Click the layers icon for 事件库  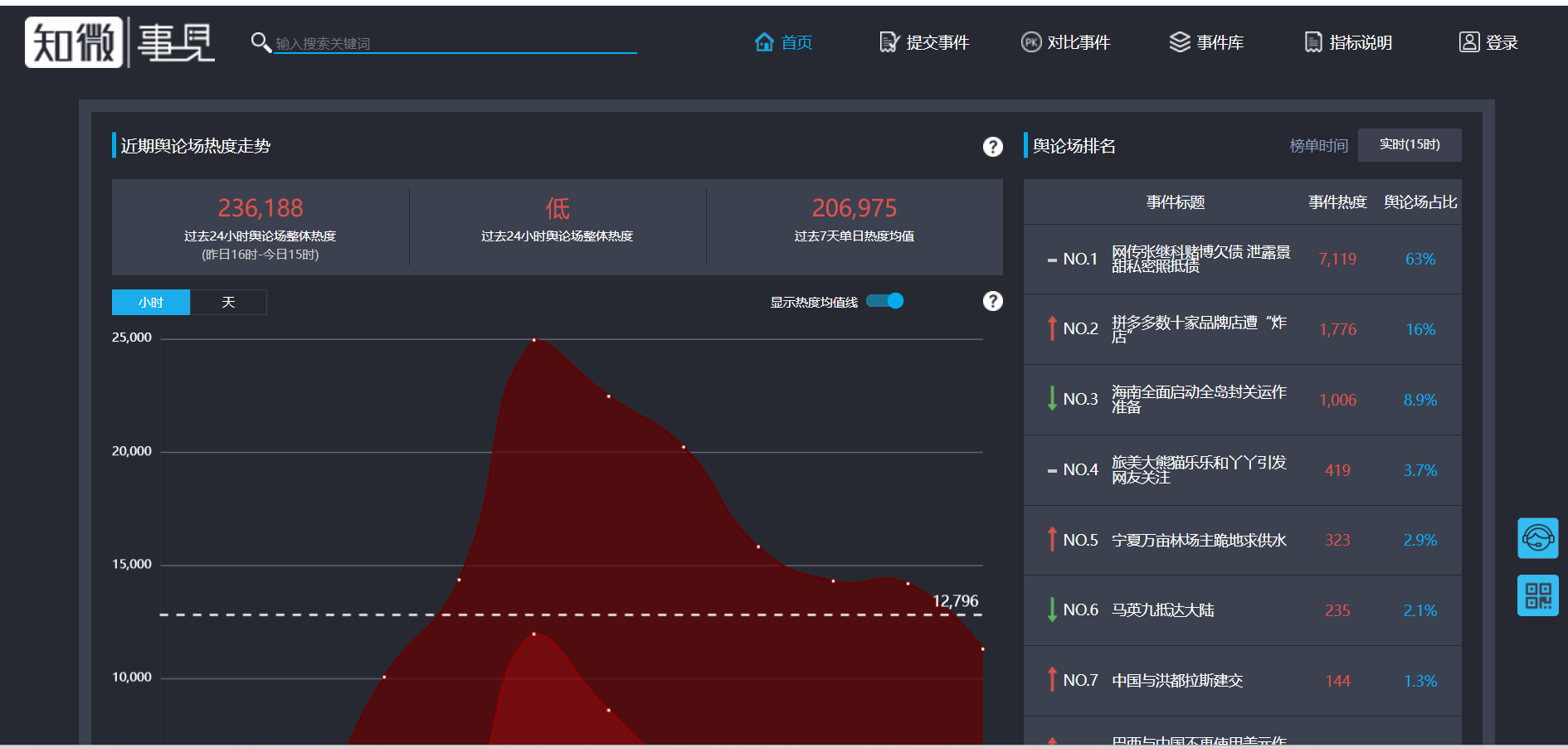tap(1180, 42)
